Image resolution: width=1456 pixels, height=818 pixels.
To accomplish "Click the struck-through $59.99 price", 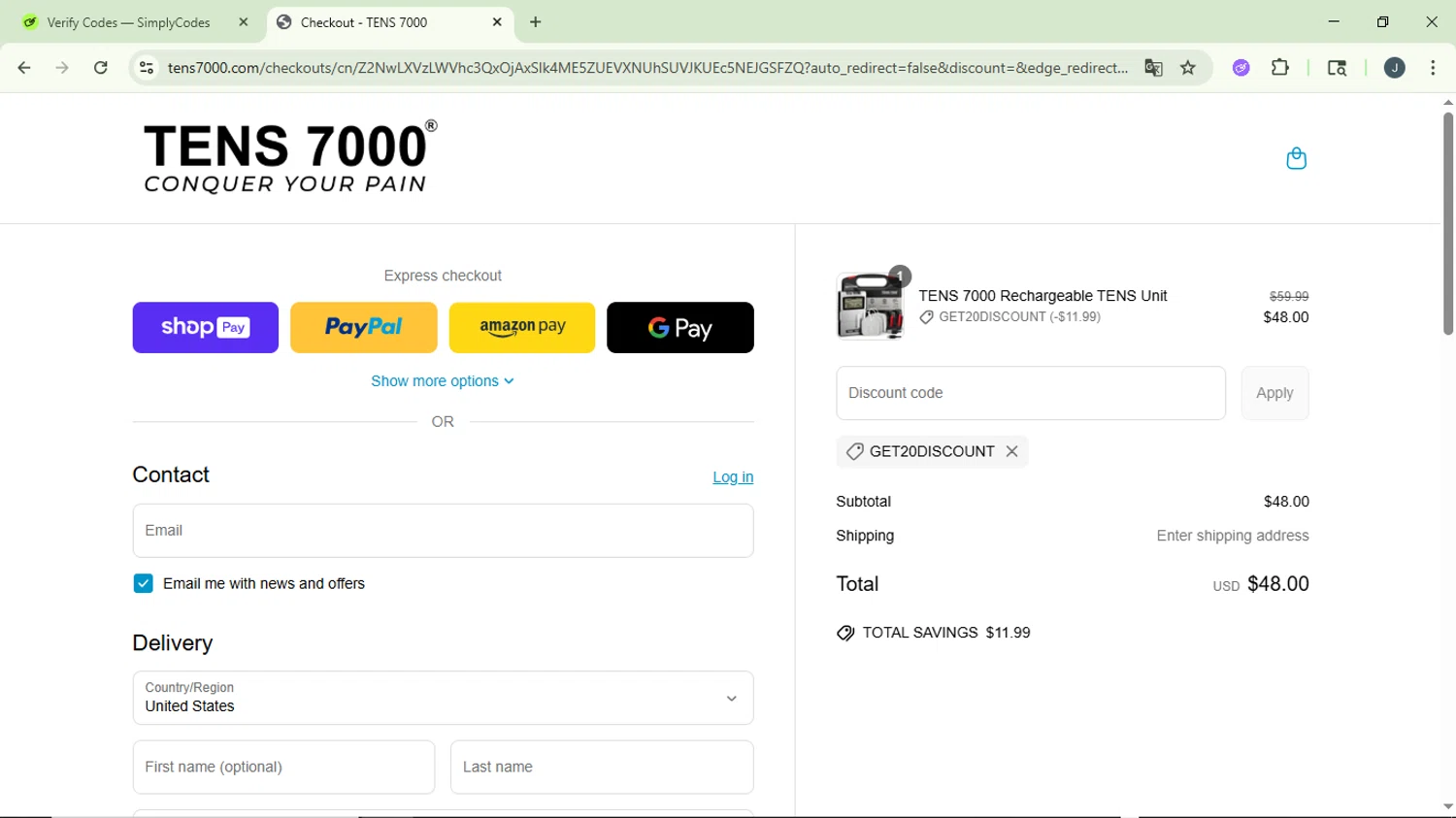I will [x=1289, y=296].
